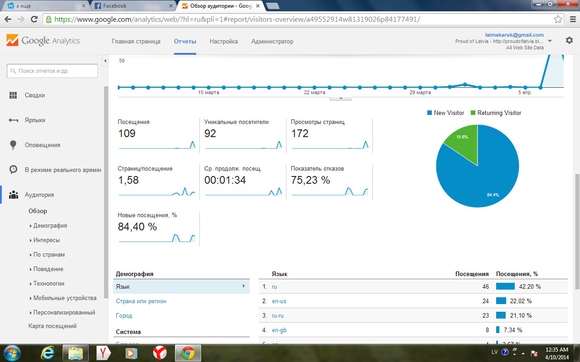Go forward with browser forward arrow
The image size is (580, 362).
click(x=21, y=20)
